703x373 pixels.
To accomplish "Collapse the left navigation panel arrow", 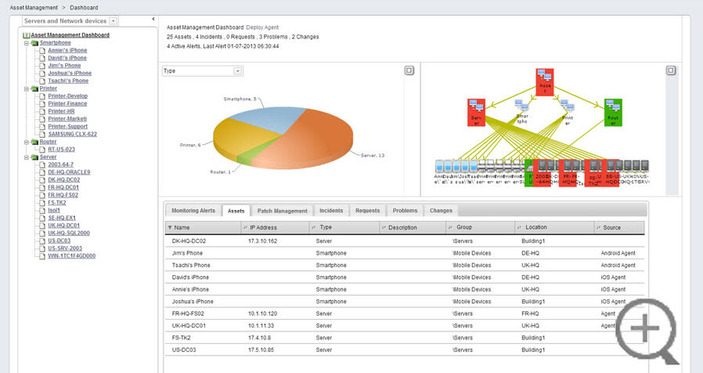I will pos(153,19).
